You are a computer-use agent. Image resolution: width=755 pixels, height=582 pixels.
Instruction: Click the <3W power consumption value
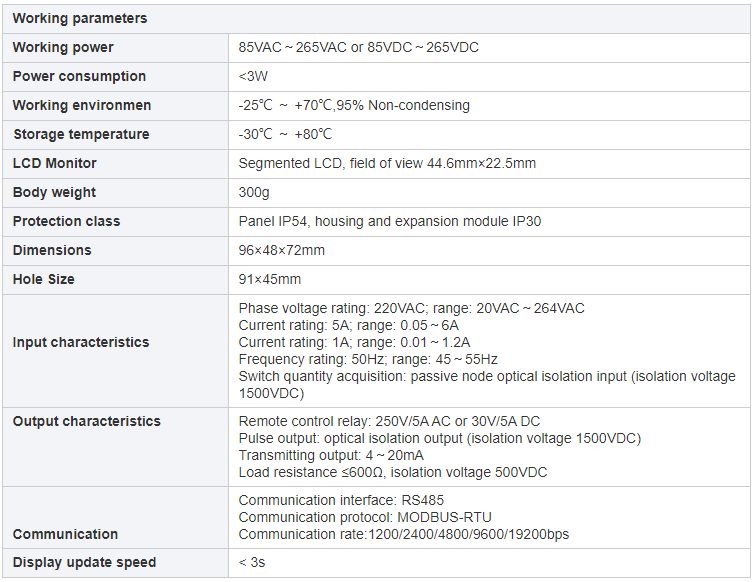tap(253, 77)
